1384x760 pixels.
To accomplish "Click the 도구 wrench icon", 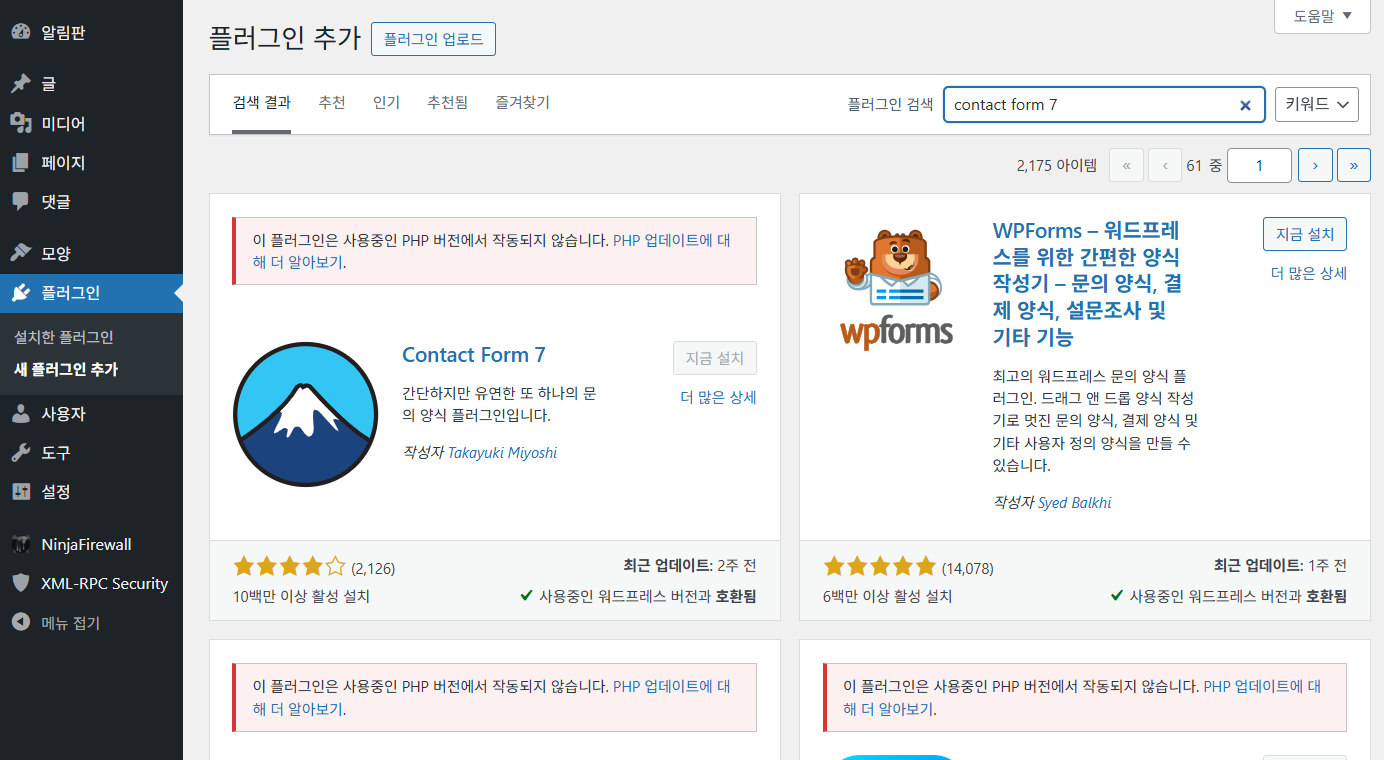I will [x=21, y=452].
